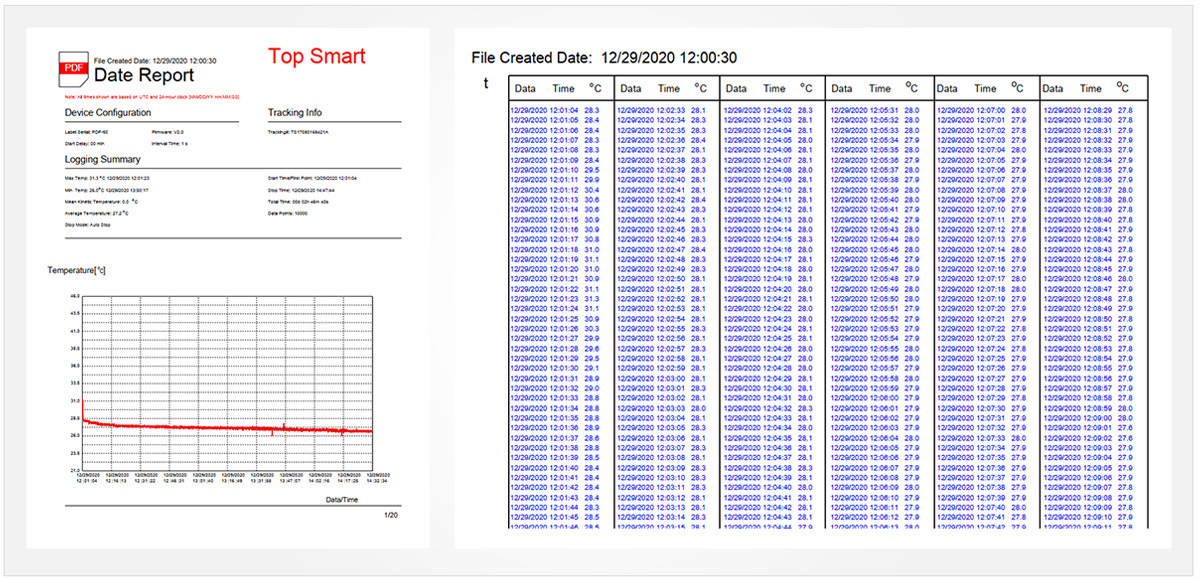Select the "Date Report" title
Screen dimensions: 1200x580
pyautogui.click(x=144, y=75)
